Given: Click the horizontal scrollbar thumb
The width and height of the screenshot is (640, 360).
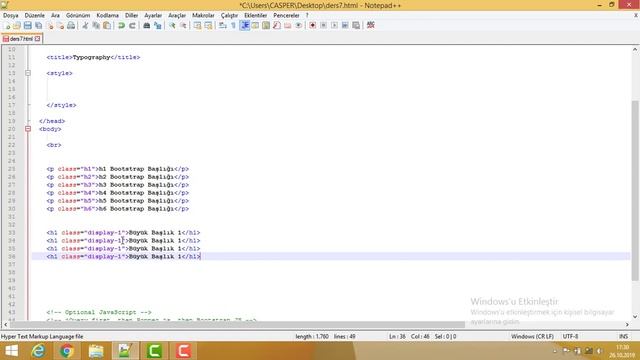Looking at the screenshot, I should 237,325.
